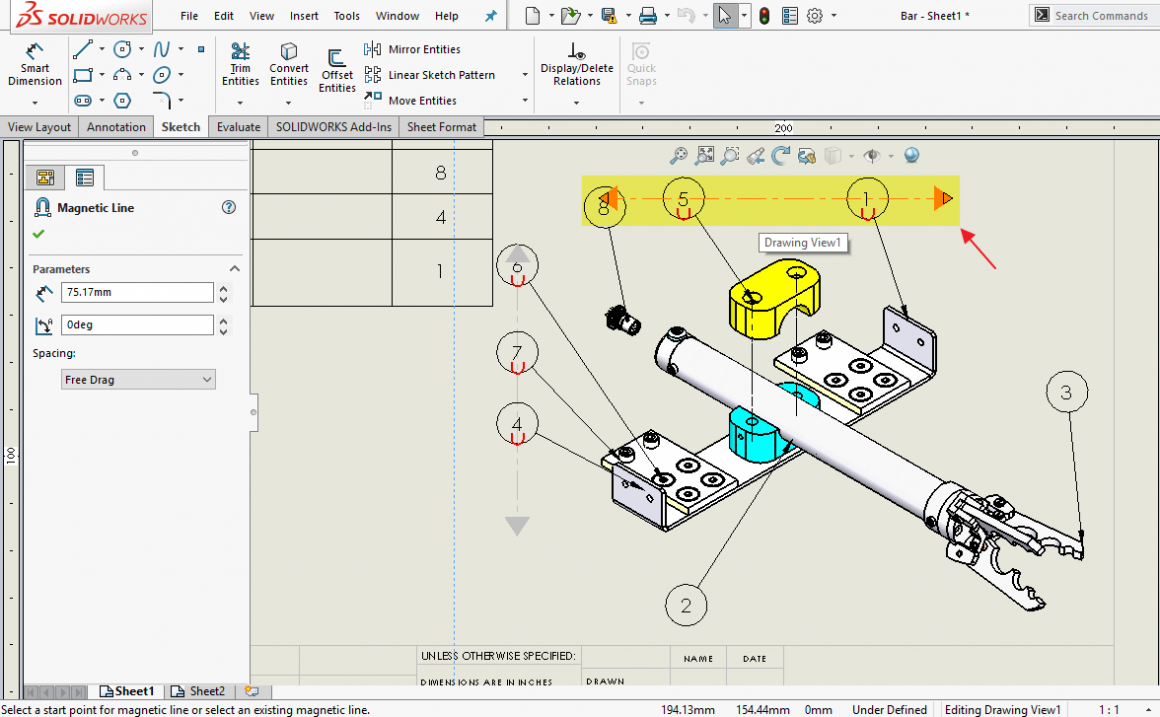This screenshot has height=717, width=1160.
Task: Toggle the pin next to Help menu
Action: click(490, 16)
